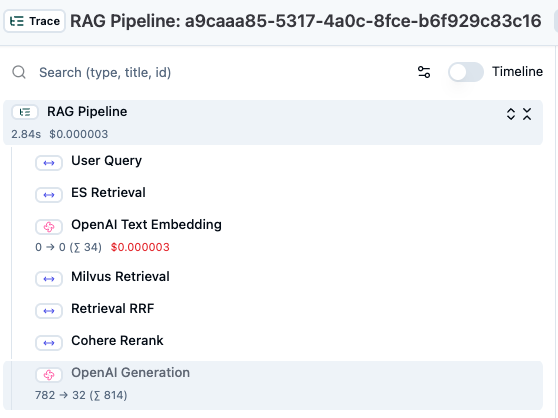Select the ES Retrieval span
Viewport: 558px width, 418px height.
[108, 192]
